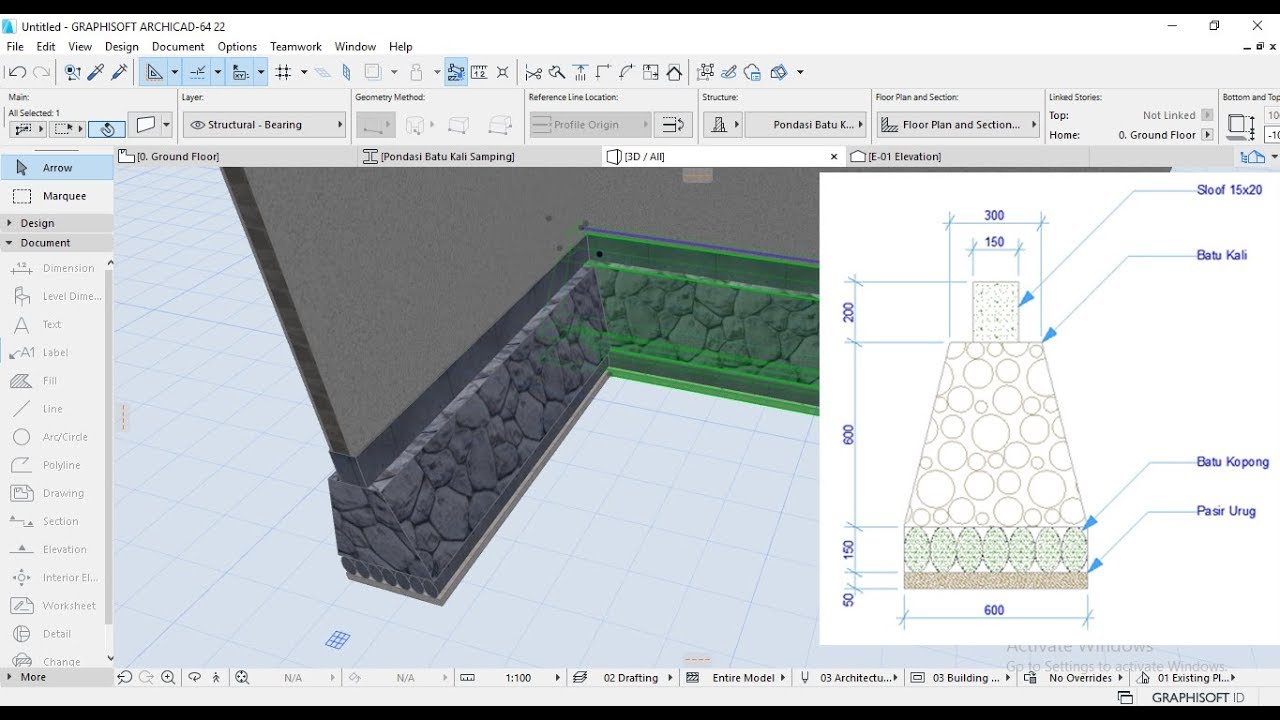Select the Section tool
Image resolution: width=1280 pixels, height=720 pixels.
(x=54, y=521)
